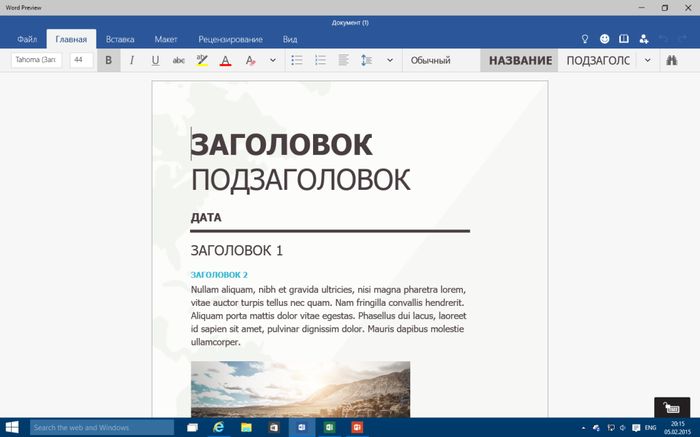Expand the styles gallery chevron
This screenshot has width=700, height=437.
coord(647,60)
